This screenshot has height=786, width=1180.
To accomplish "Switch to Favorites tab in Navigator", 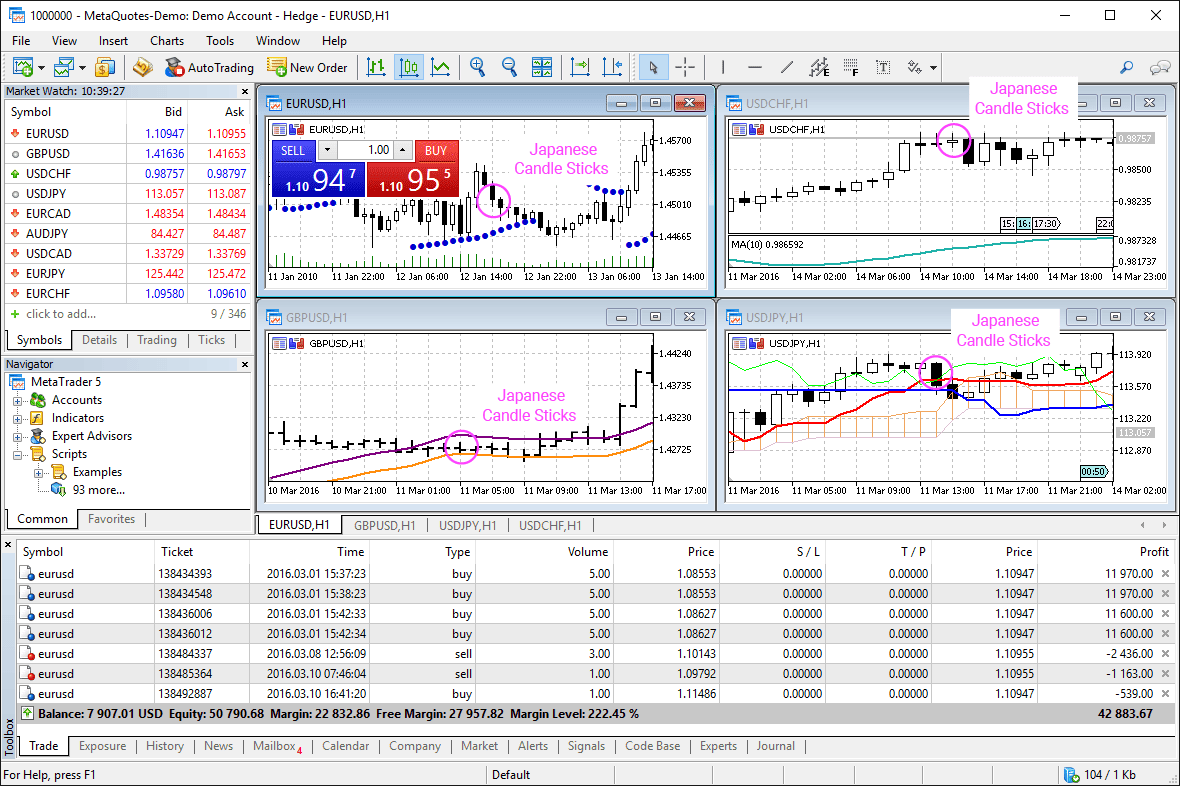I will tap(111, 519).
